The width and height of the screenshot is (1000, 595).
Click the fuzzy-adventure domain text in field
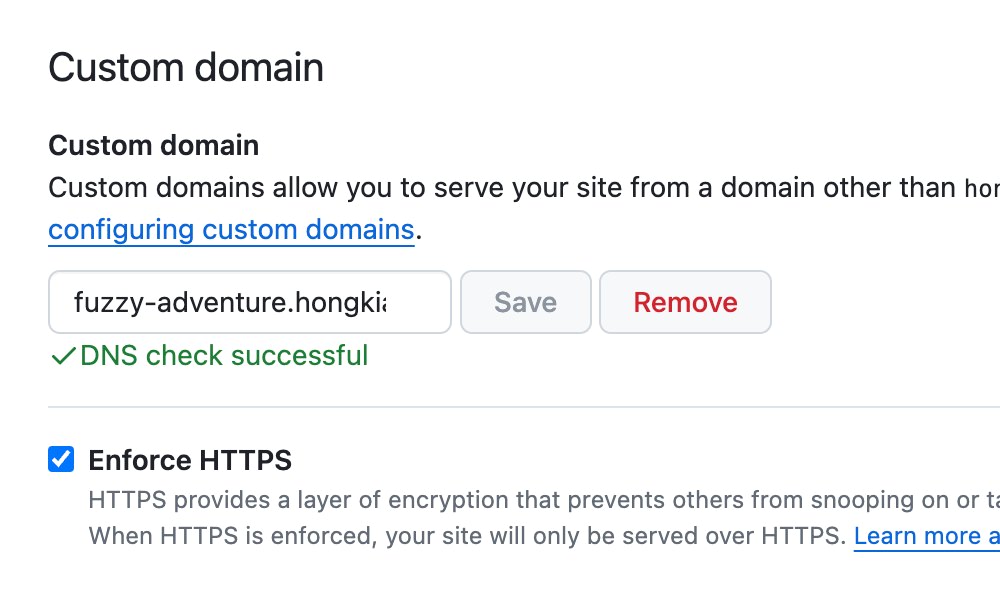tap(230, 302)
